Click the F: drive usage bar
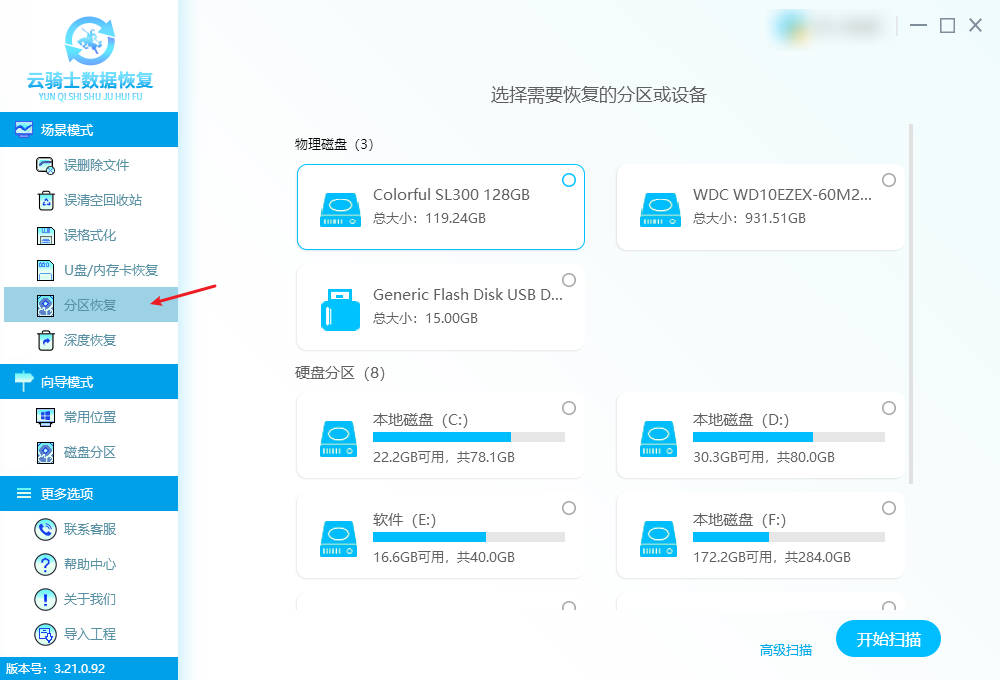The height and width of the screenshot is (680, 1000). (x=789, y=537)
